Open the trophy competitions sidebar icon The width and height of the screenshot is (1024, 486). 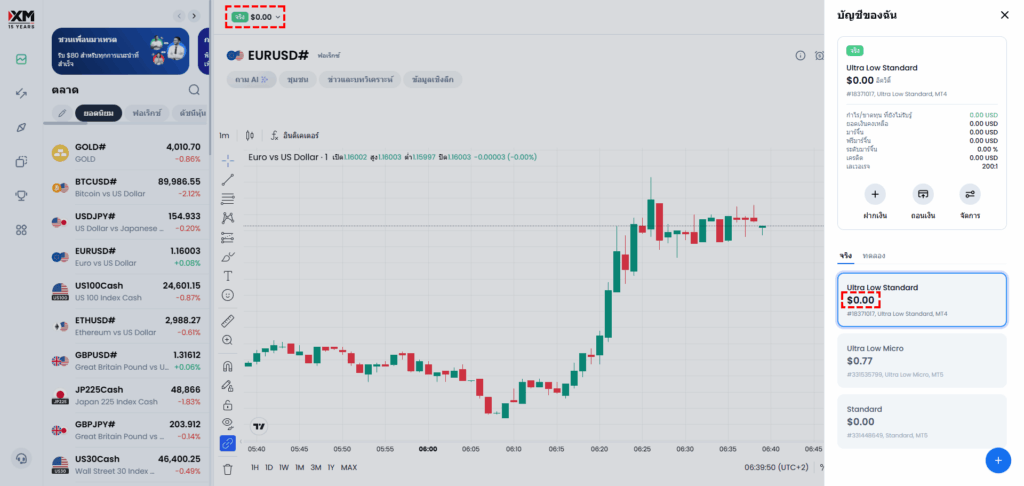(21, 195)
